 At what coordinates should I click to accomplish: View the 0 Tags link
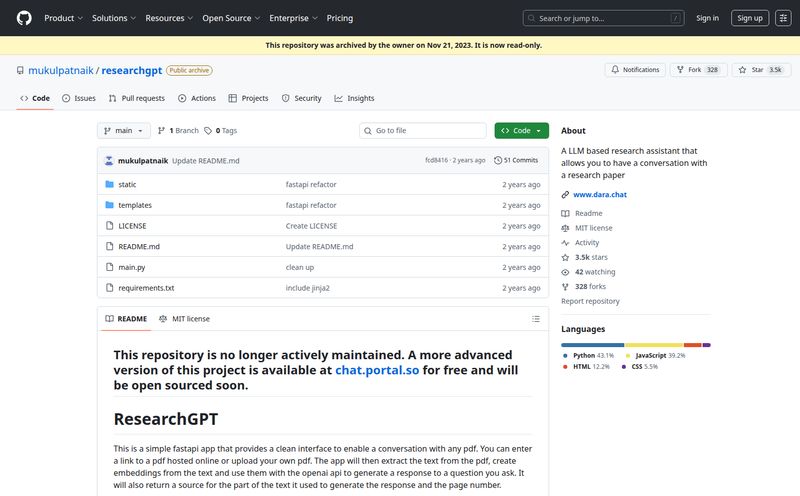tap(220, 131)
